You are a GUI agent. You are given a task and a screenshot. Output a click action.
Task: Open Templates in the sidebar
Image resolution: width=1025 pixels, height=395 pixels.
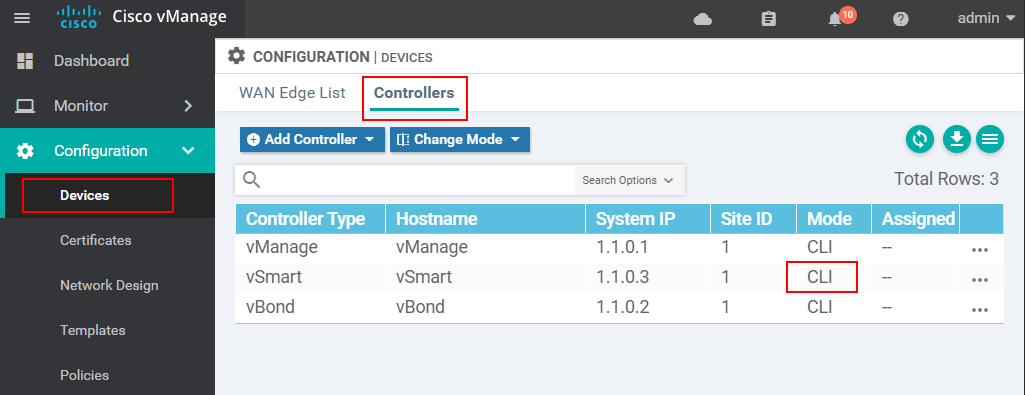(x=93, y=330)
